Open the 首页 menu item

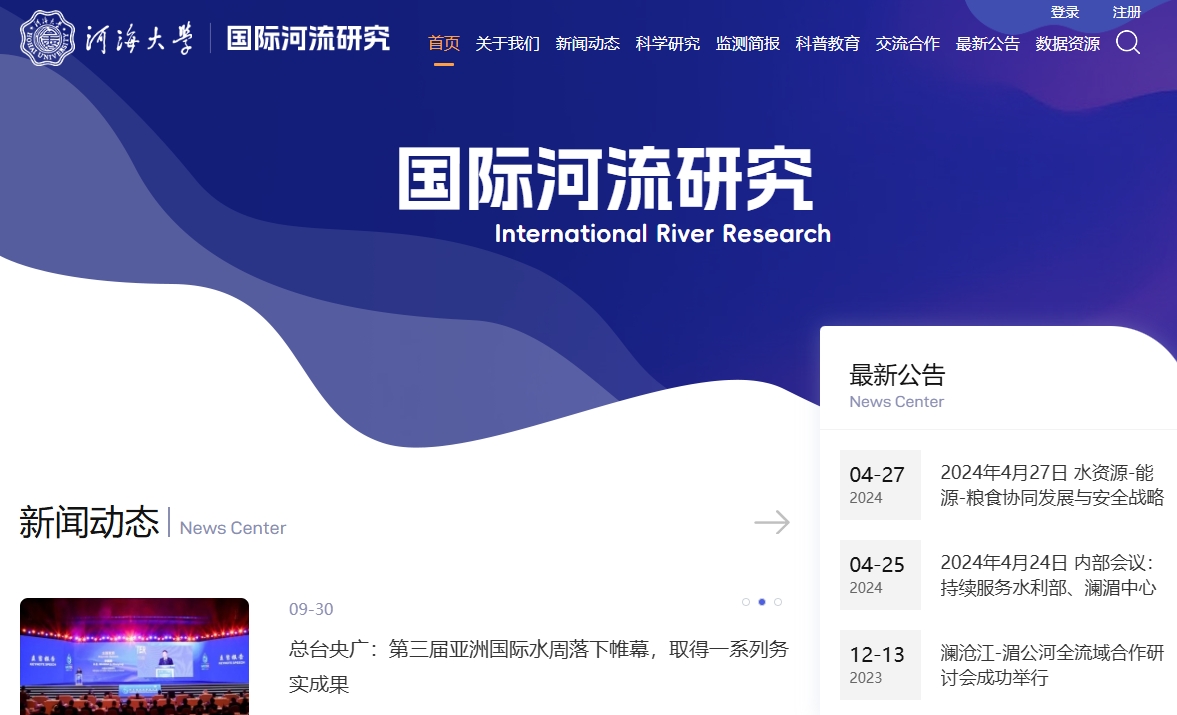[444, 43]
